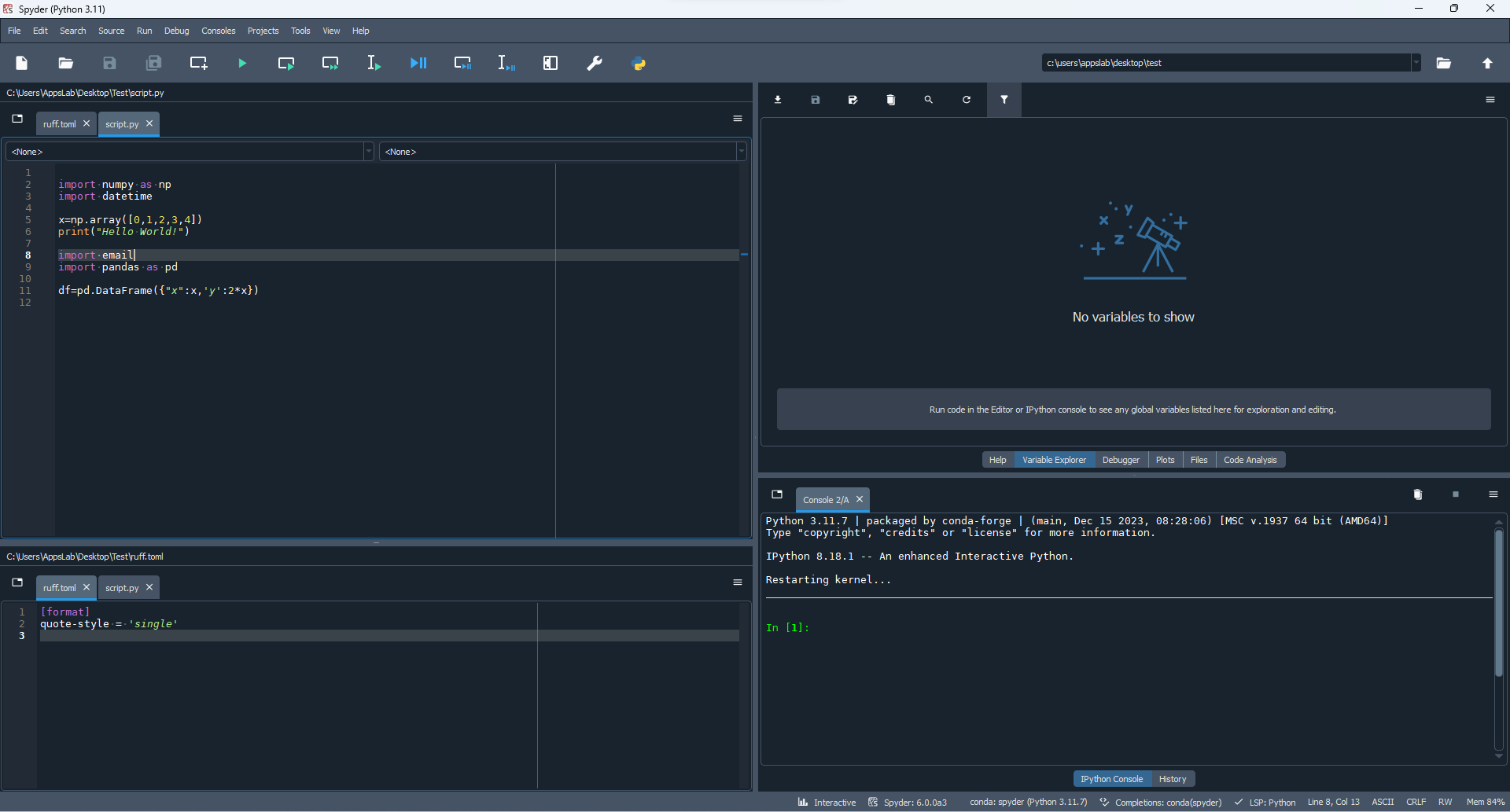This screenshot has width=1510, height=812.
Task: Import data in Variable Explorer
Action: click(779, 100)
